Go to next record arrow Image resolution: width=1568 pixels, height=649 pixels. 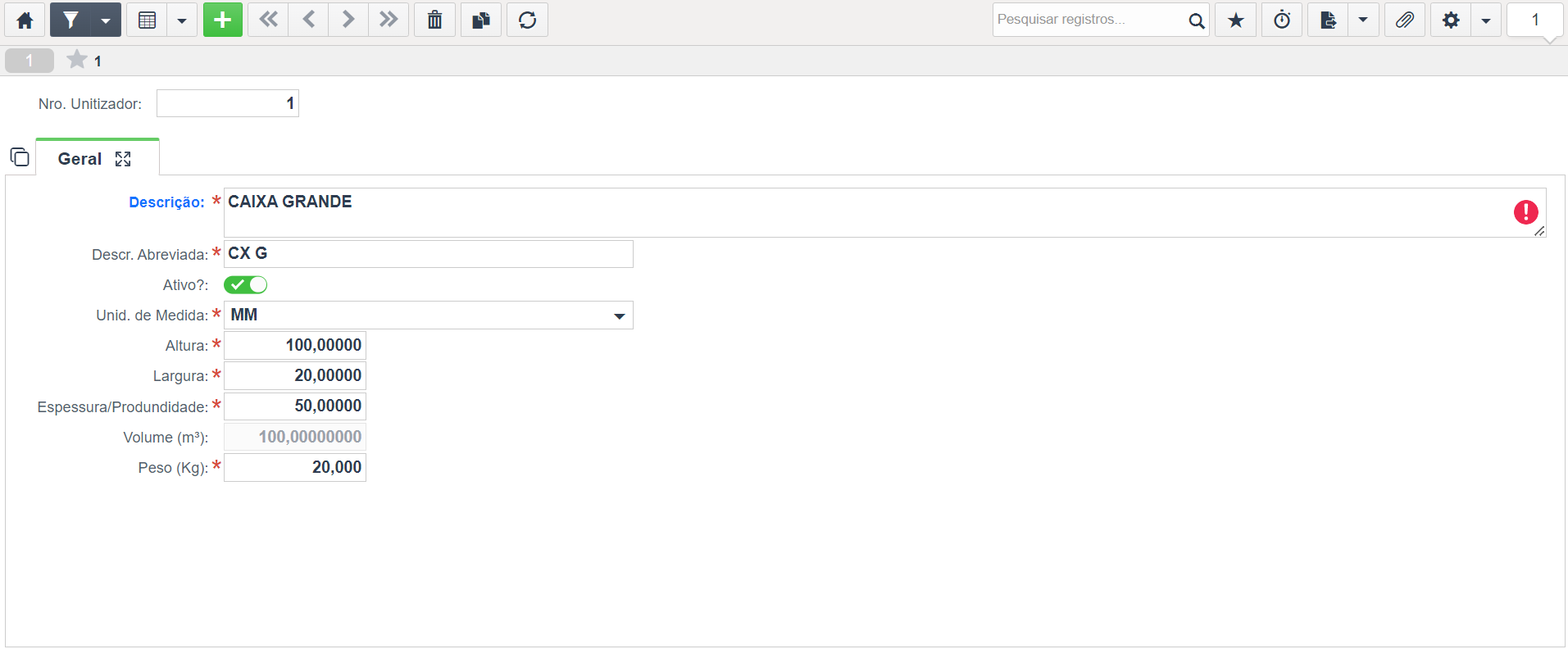348,20
